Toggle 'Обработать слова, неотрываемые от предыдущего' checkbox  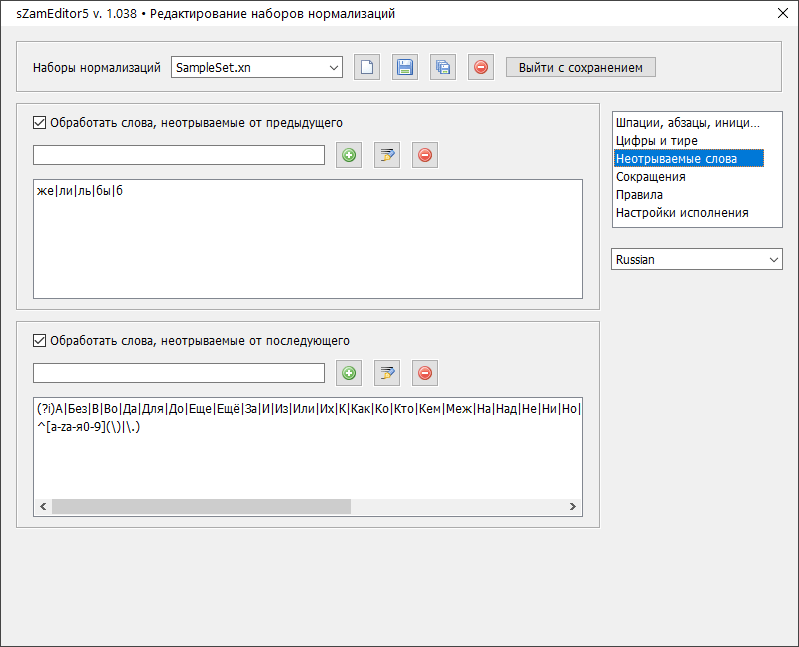[x=40, y=123]
